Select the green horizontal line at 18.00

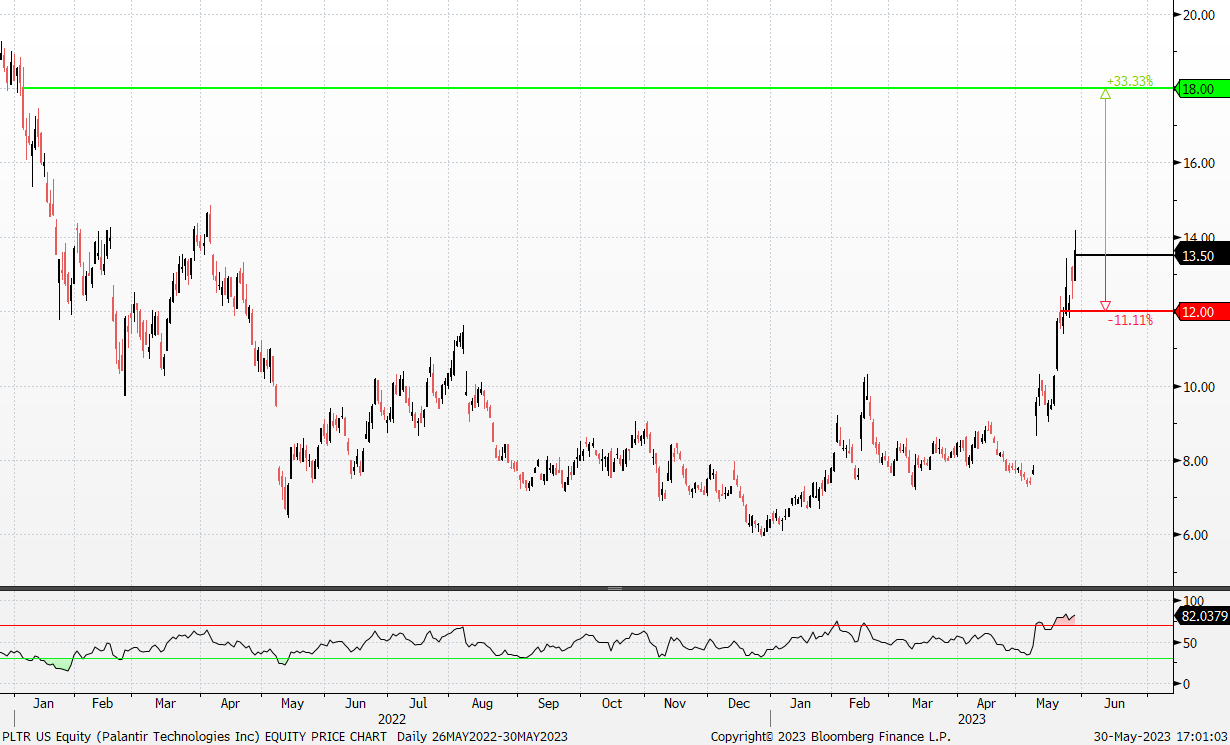point(600,89)
